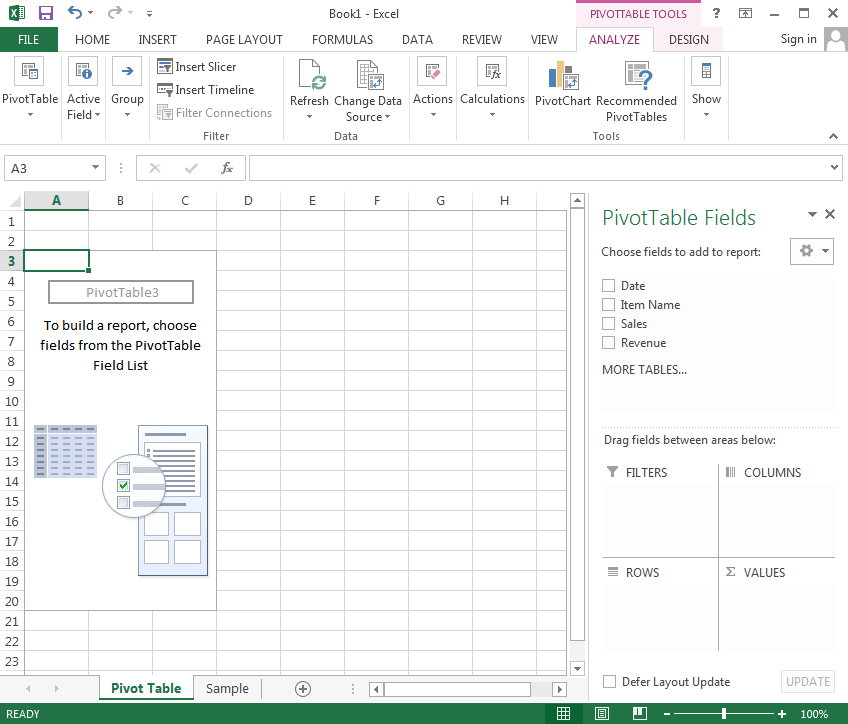Click the vertical scrollbar down arrow

click(x=577, y=668)
